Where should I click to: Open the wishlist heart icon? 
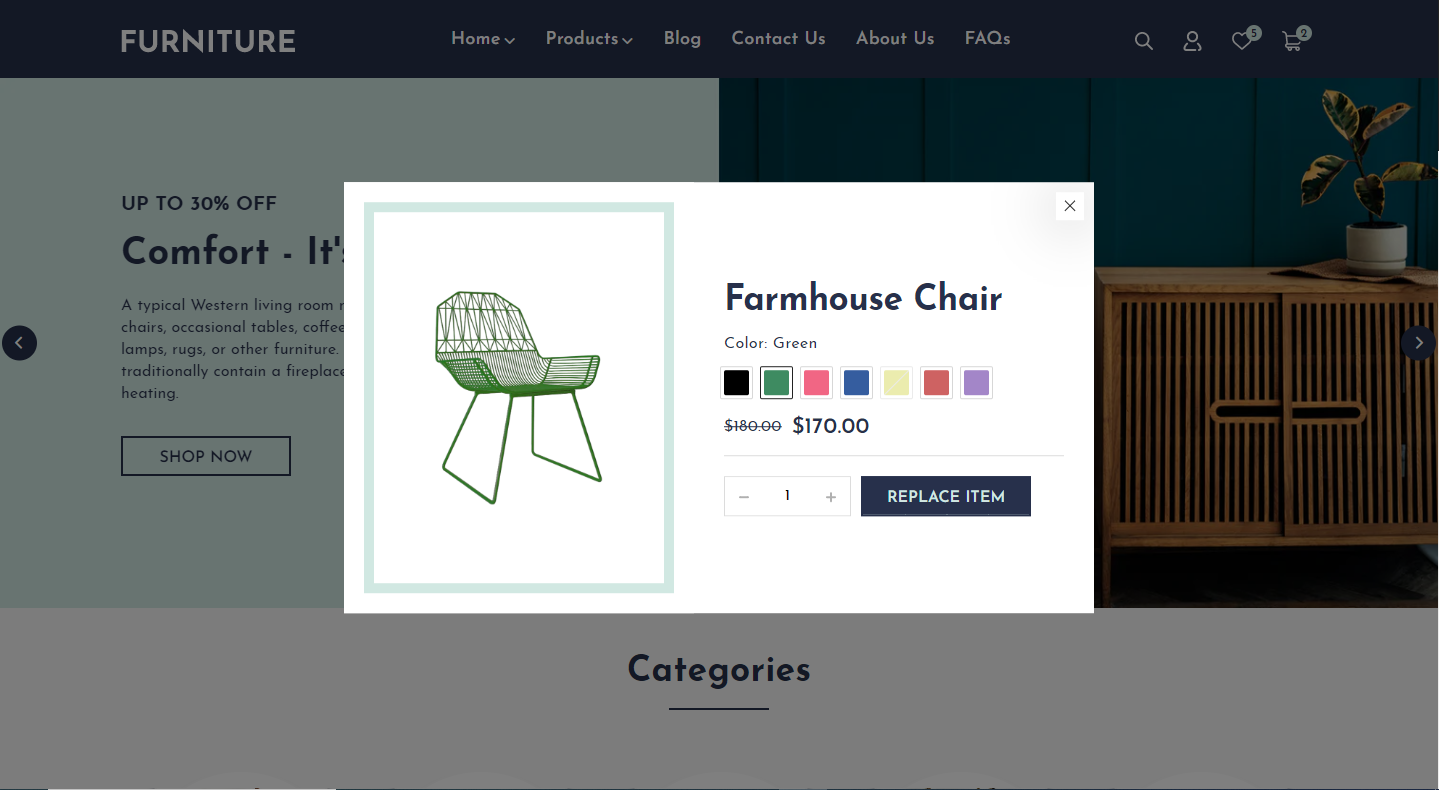1241,41
